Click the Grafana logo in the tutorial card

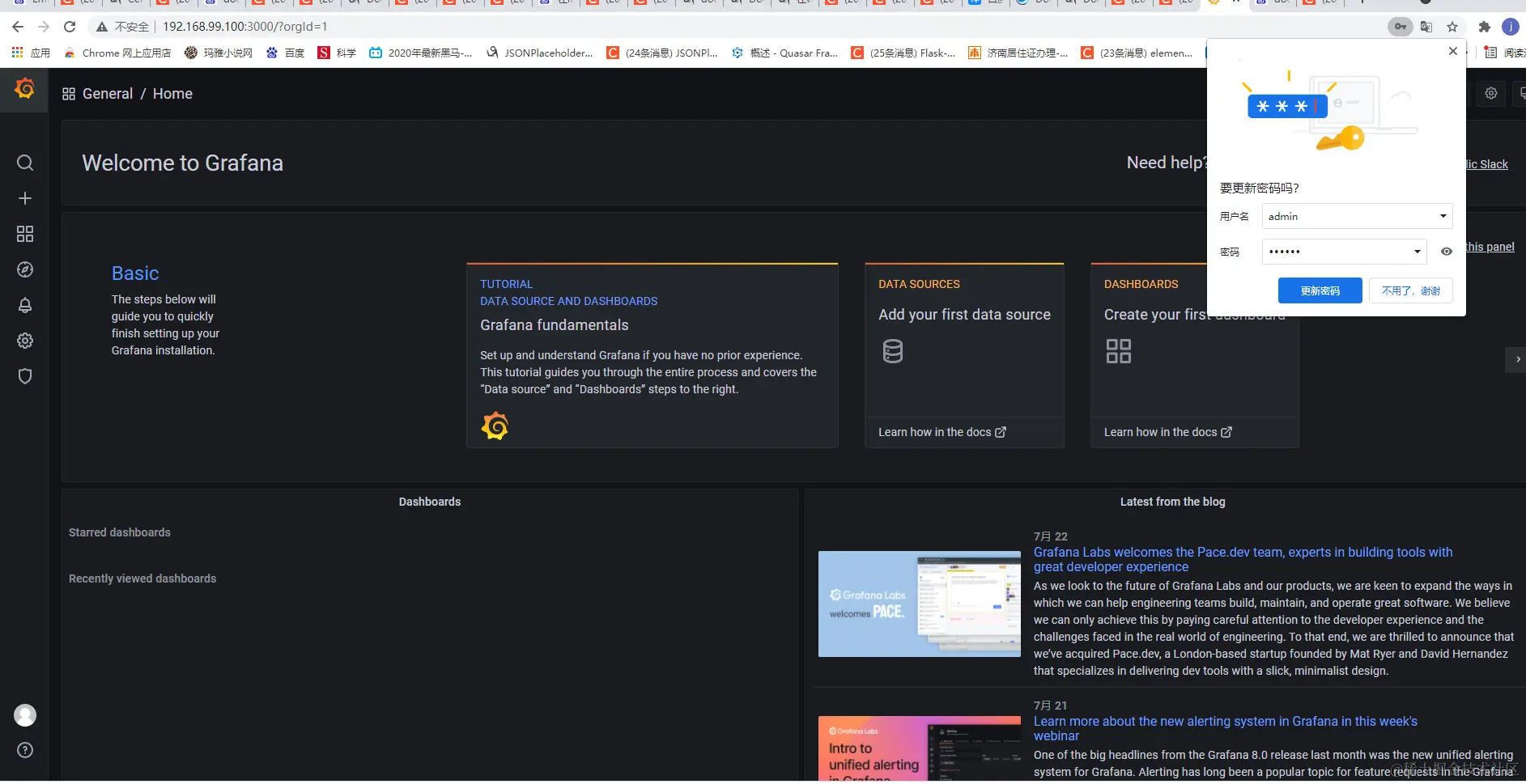click(x=495, y=426)
